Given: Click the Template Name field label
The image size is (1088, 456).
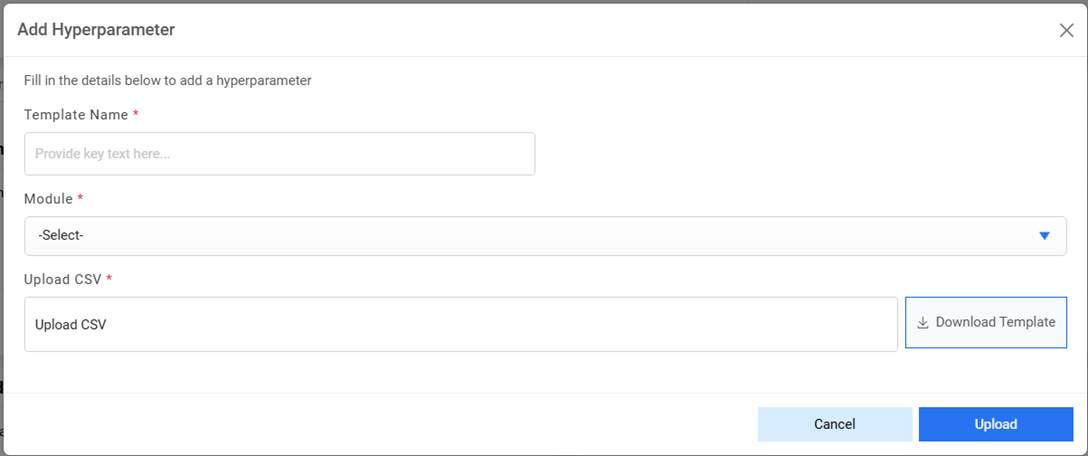Looking at the screenshot, I should pyautogui.click(x=76, y=115).
